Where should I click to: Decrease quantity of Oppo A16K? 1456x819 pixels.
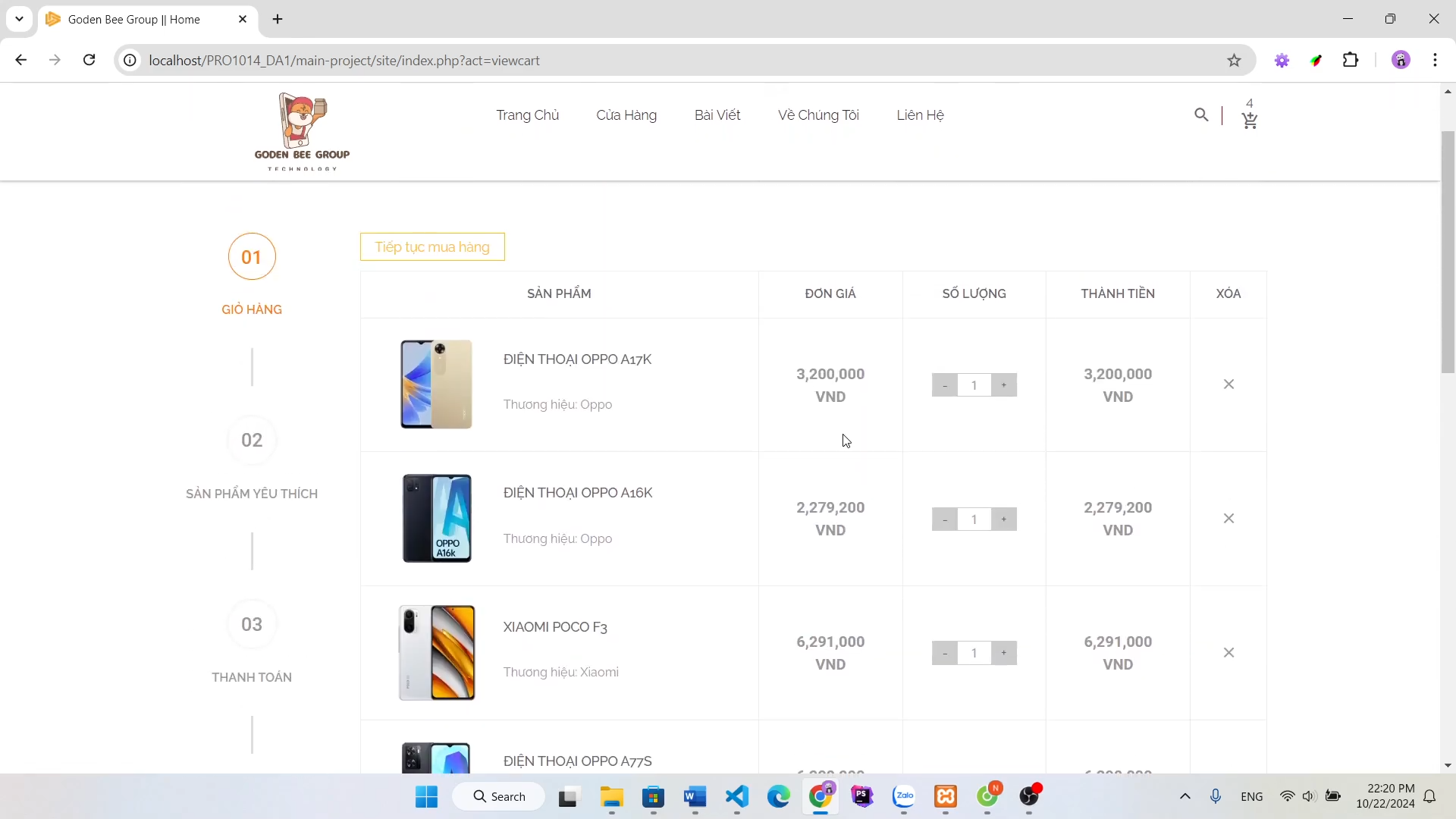[945, 519]
